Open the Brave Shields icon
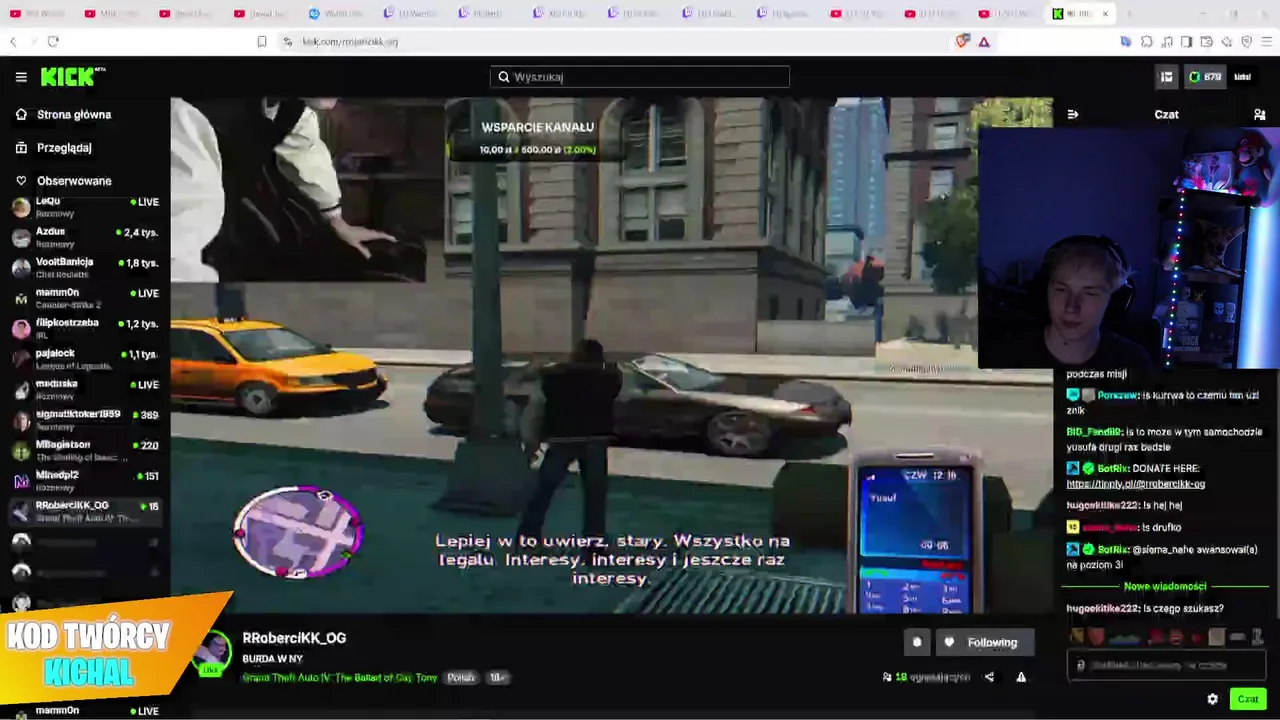 click(963, 42)
